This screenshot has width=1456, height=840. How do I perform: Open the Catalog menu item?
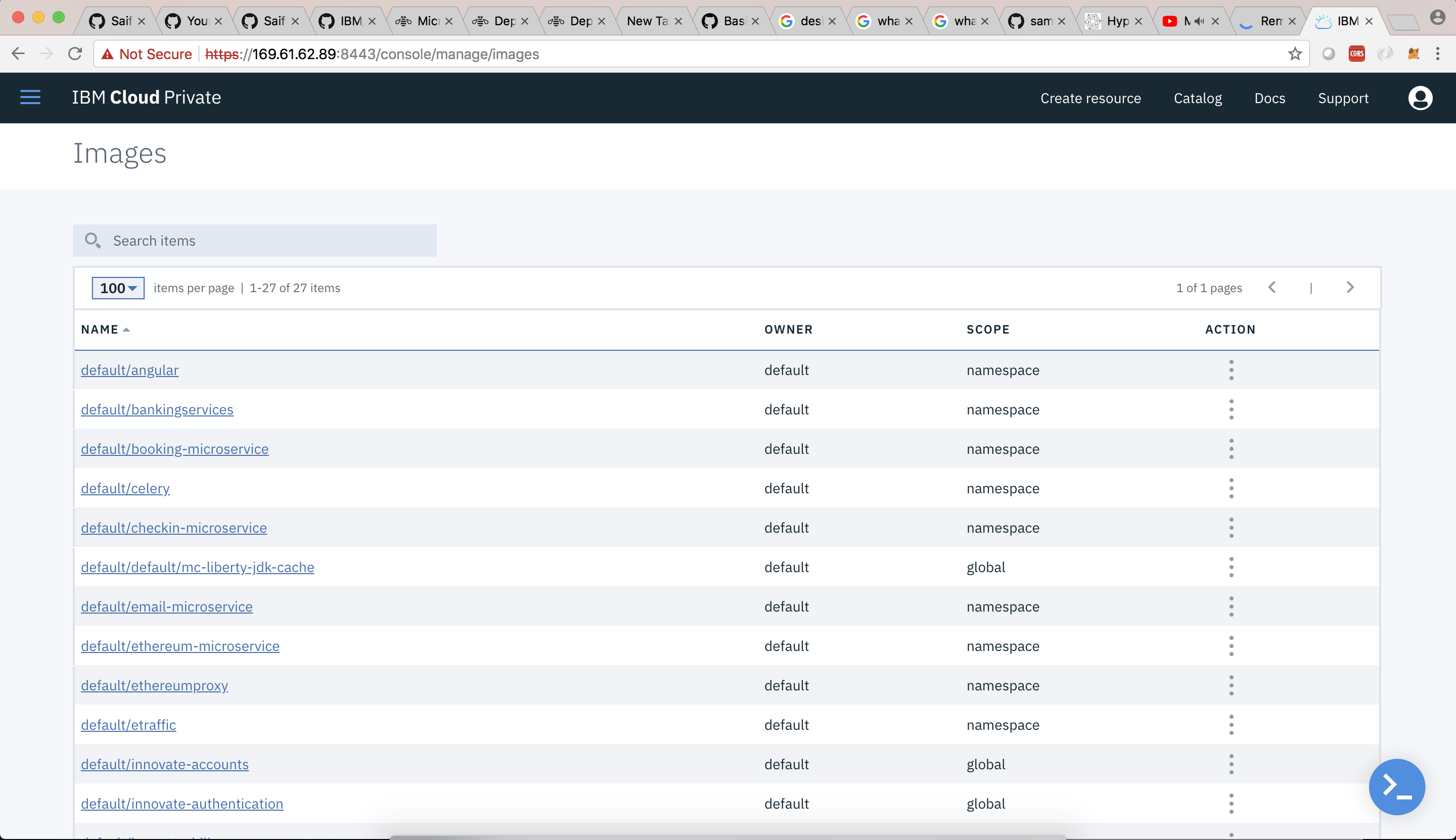(x=1198, y=98)
